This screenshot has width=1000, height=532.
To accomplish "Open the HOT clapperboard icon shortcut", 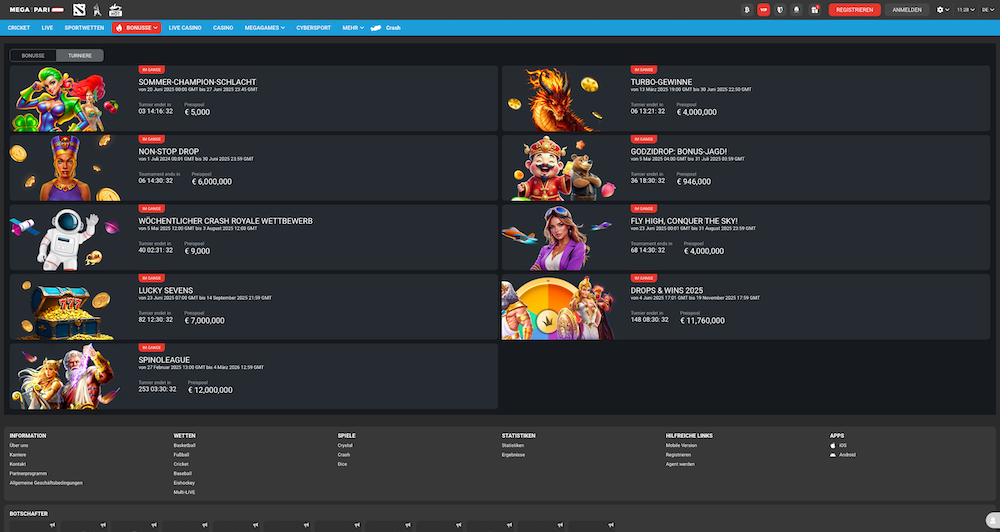I will [x=115, y=10].
